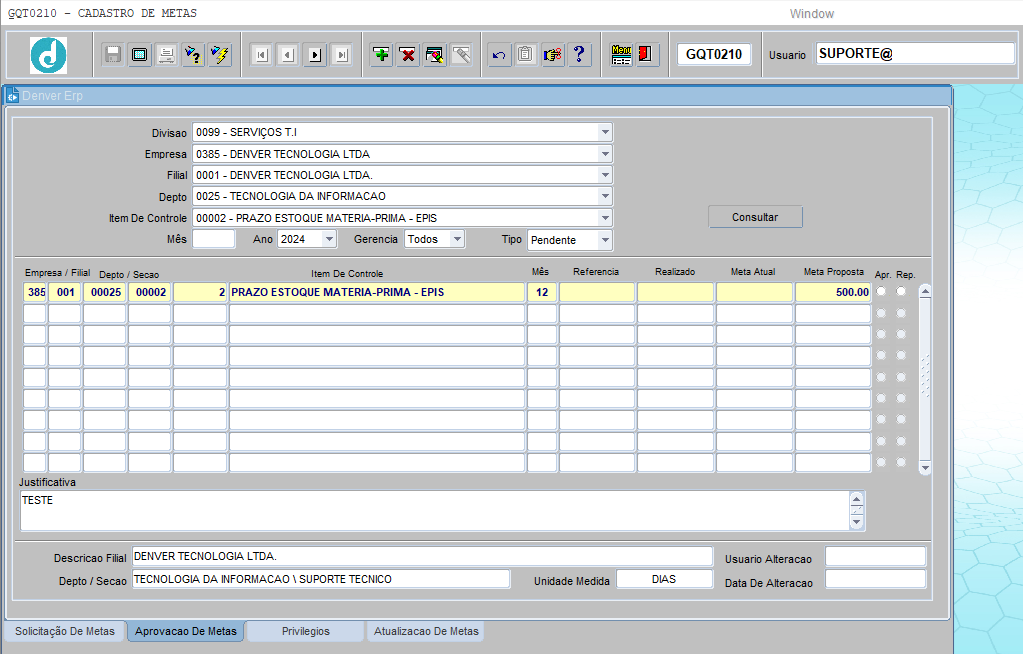The width and height of the screenshot is (1023, 654).
Task: Click the Justificativa text area containing TESTE
Action: coord(435,510)
